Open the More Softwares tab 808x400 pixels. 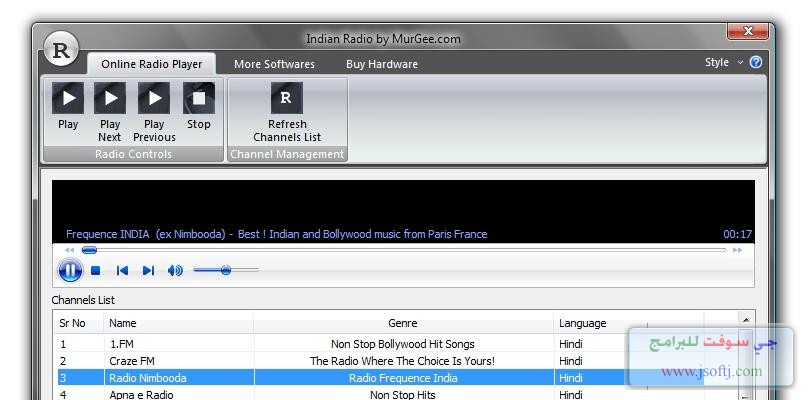(274, 64)
